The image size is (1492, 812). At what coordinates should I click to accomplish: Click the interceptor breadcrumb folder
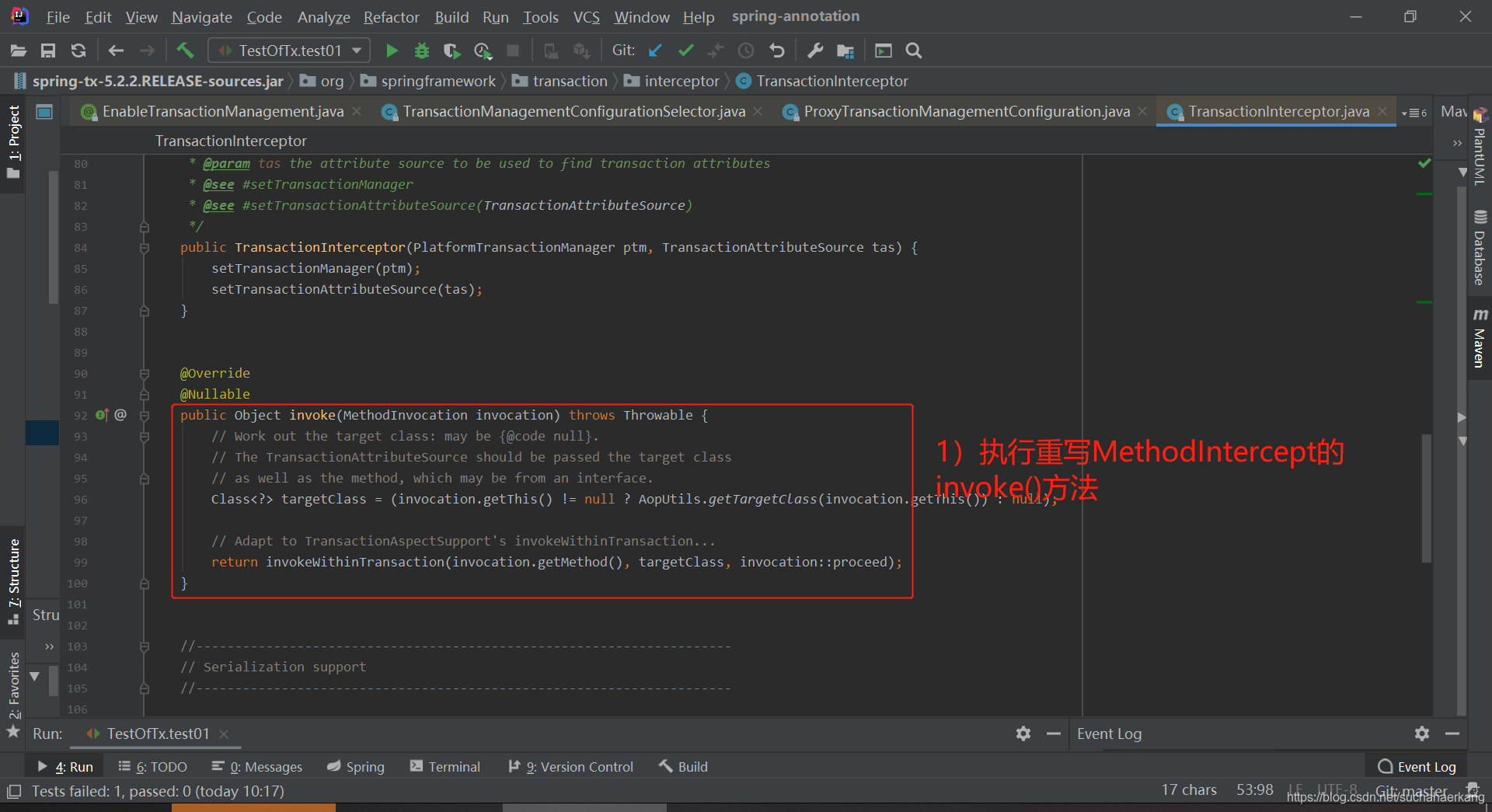coord(672,82)
